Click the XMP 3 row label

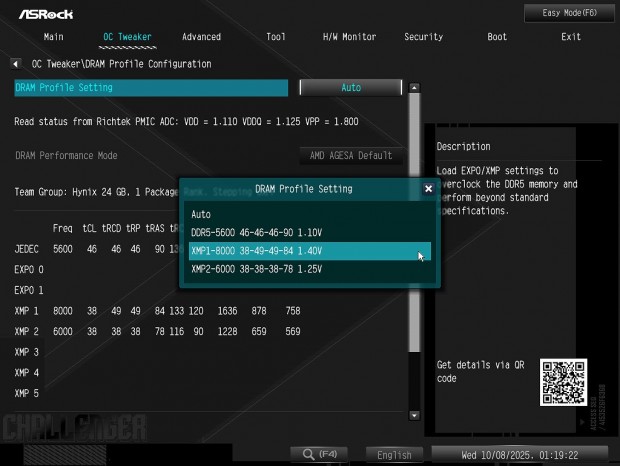(26, 352)
